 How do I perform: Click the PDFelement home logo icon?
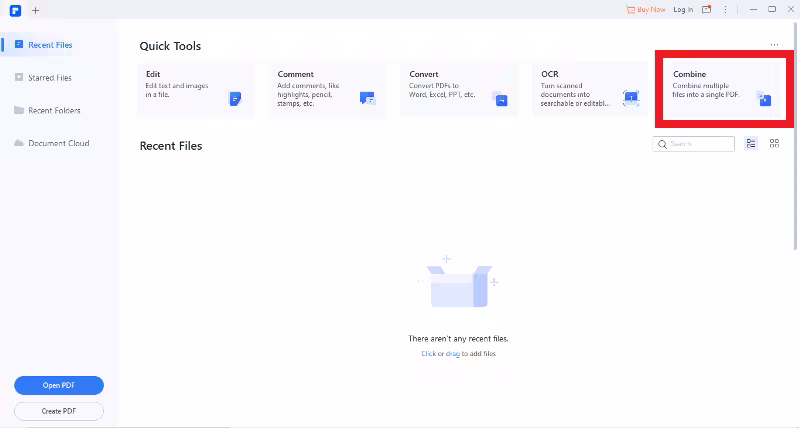pyautogui.click(x=15, y=10)
